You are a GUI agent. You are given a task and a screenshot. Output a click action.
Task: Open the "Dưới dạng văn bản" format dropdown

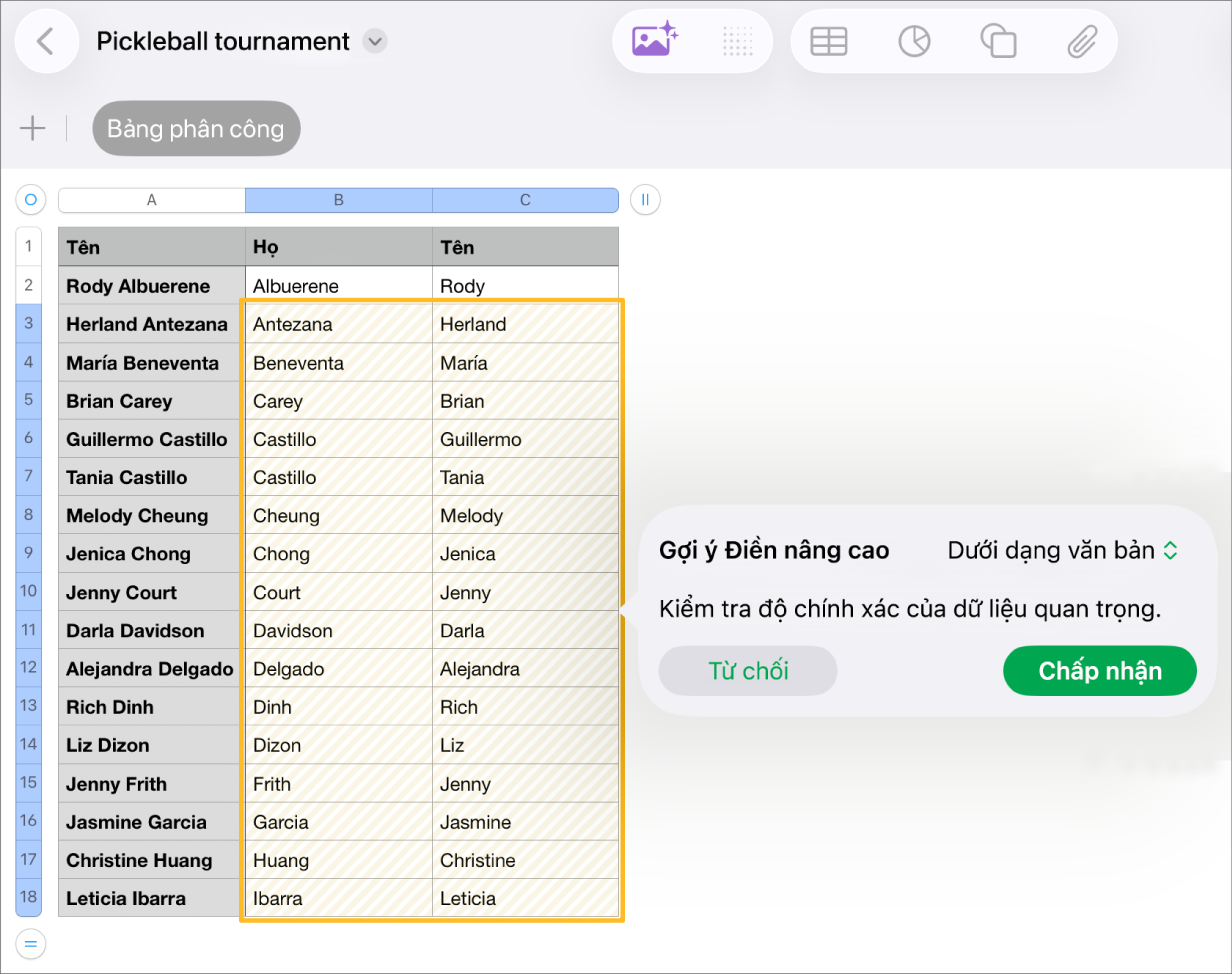pos(1063,550)
